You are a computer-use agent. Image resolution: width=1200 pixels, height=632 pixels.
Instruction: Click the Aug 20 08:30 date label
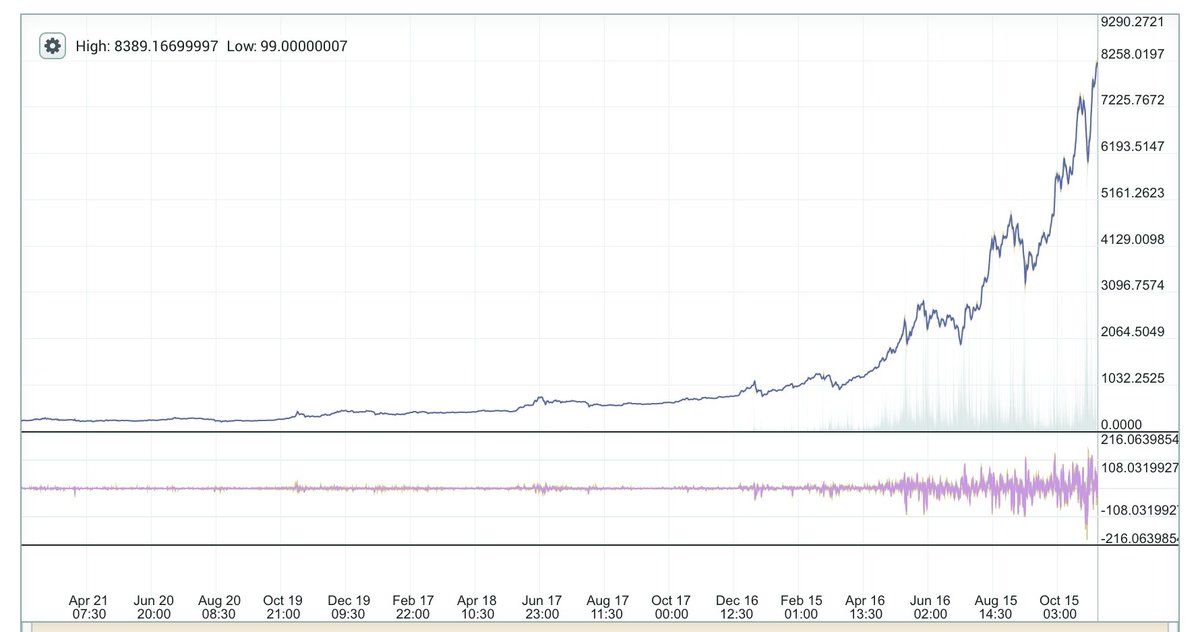click(218, 607)
